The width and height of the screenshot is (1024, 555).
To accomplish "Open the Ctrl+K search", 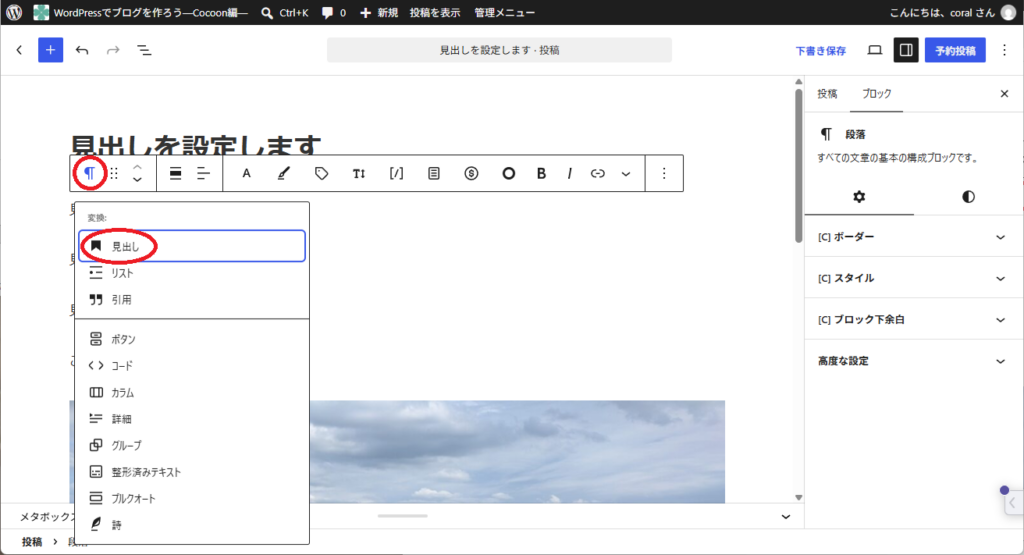I will (x=285, y=12).
